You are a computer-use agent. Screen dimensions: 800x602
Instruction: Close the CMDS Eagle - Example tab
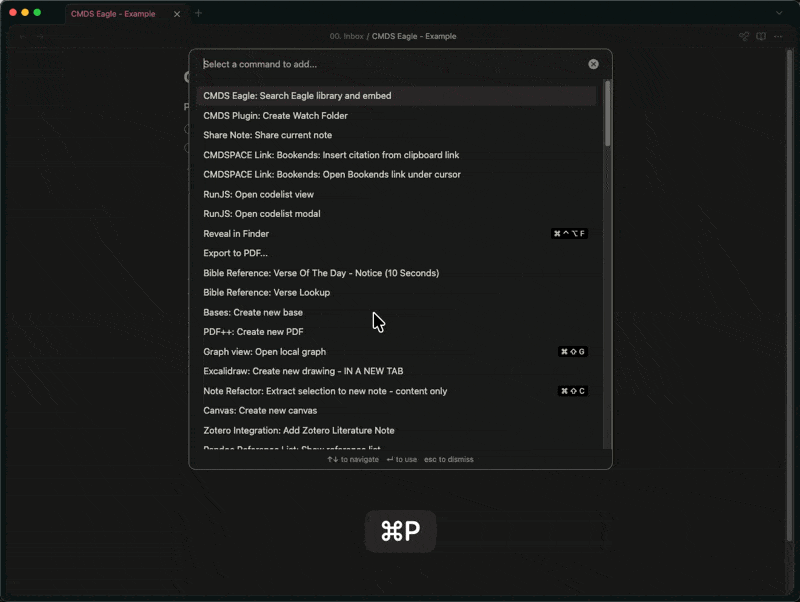(x=177, y=14)
